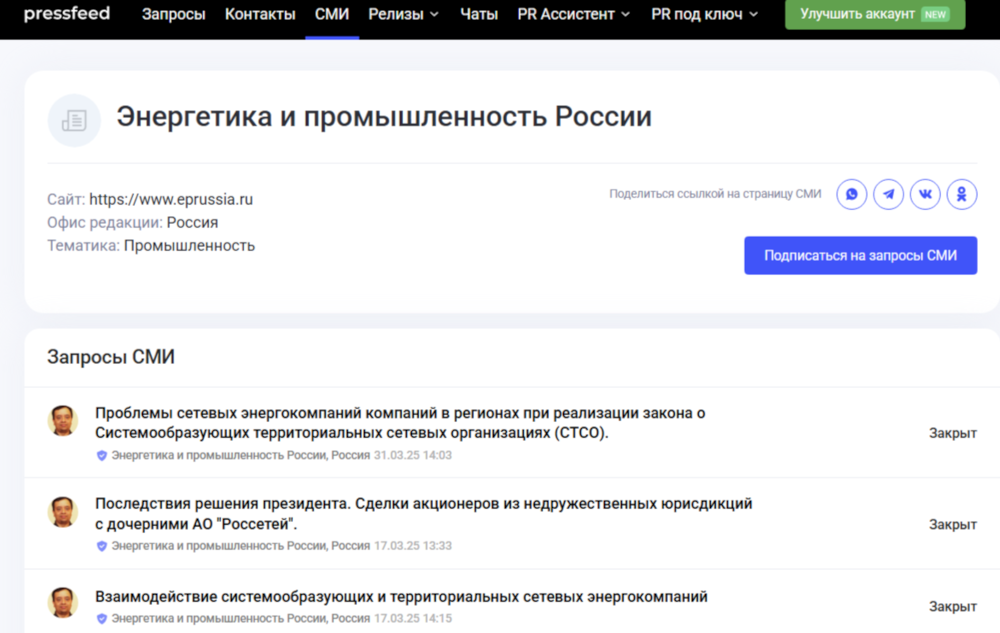Click the media outlet newspaper logo icon

coord(74,120)
